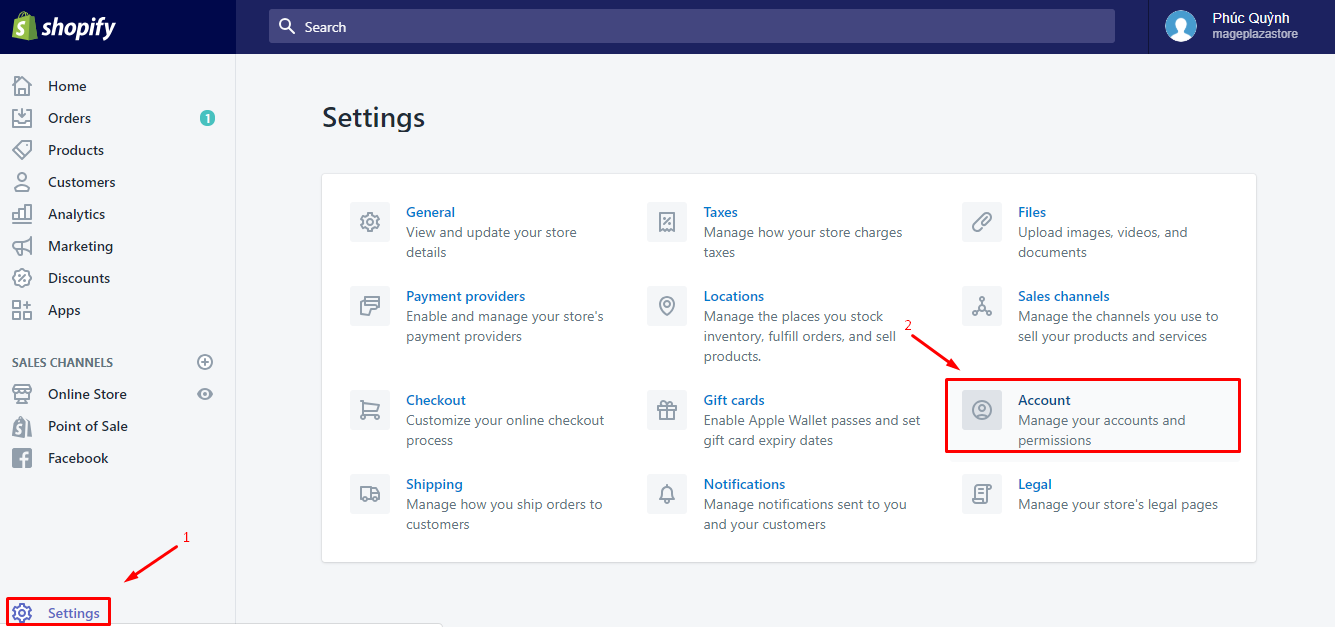The image size is (1335, 627).
Task: Click the Analytics bar chart icon
Action: click(x=22, y=214)
